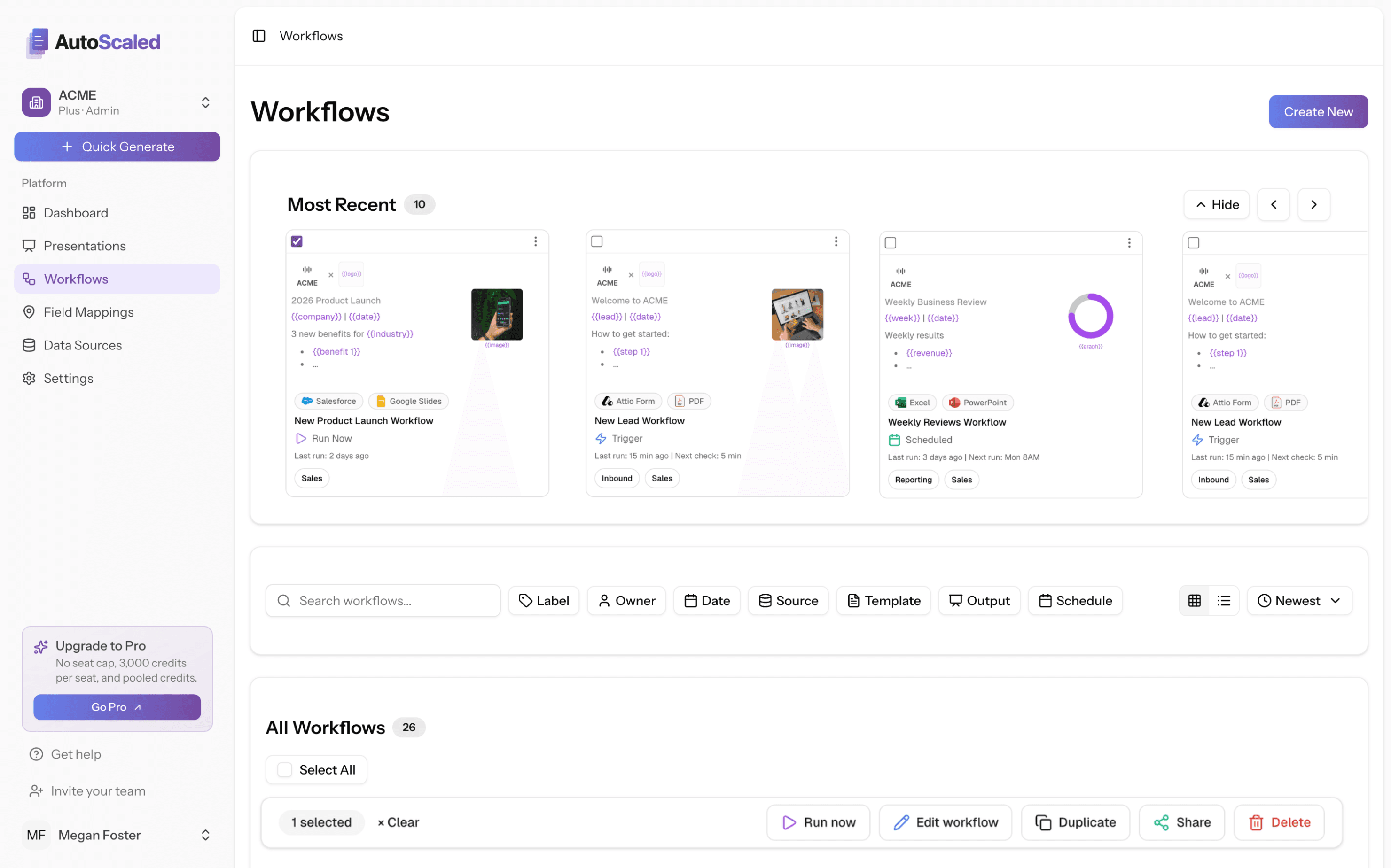Open the Newest sort dropdown
1391x868 pixels.
coord(1300,601)
